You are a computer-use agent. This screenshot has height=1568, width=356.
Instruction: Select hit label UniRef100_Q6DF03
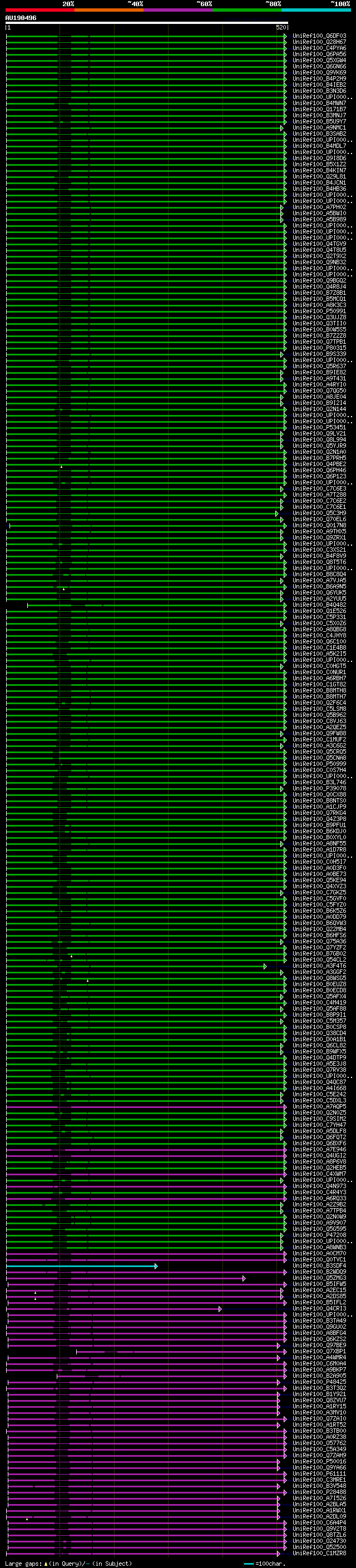[x=319, y=36]
